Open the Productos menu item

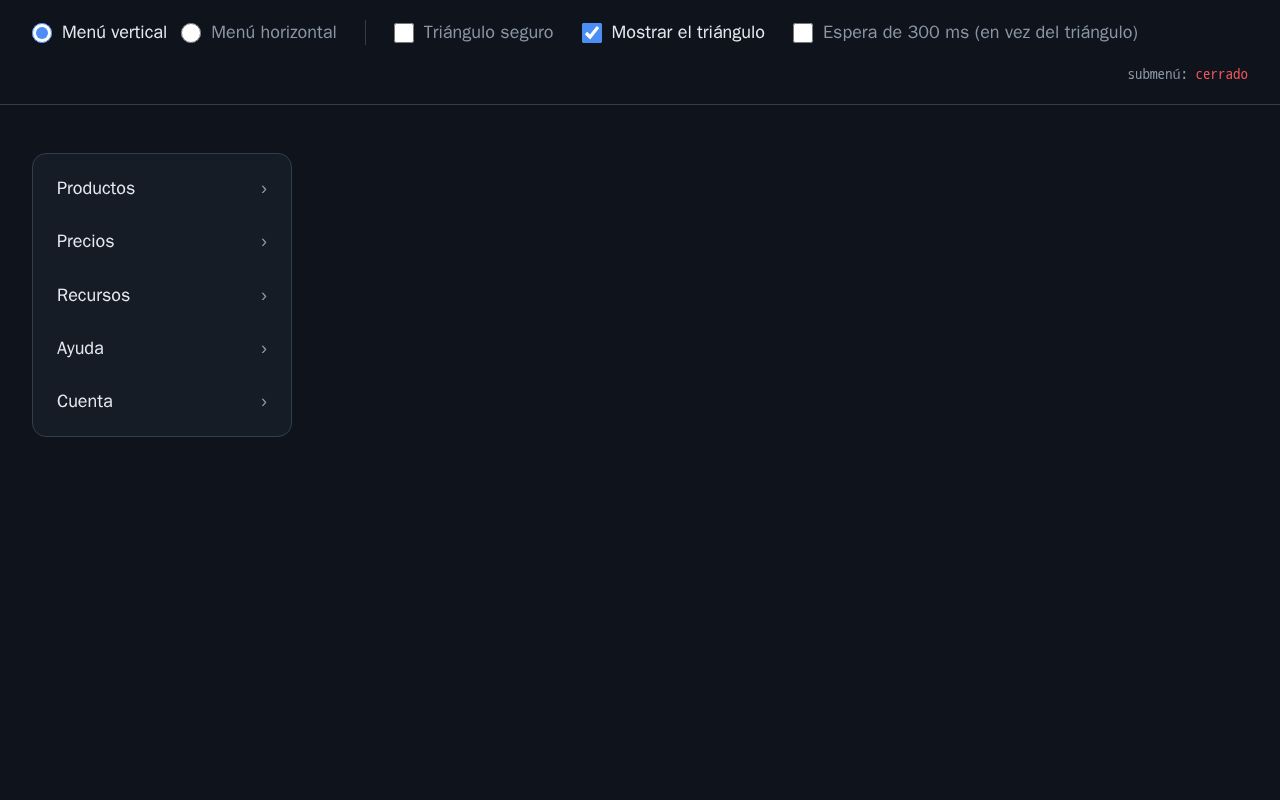coord(162,189)
